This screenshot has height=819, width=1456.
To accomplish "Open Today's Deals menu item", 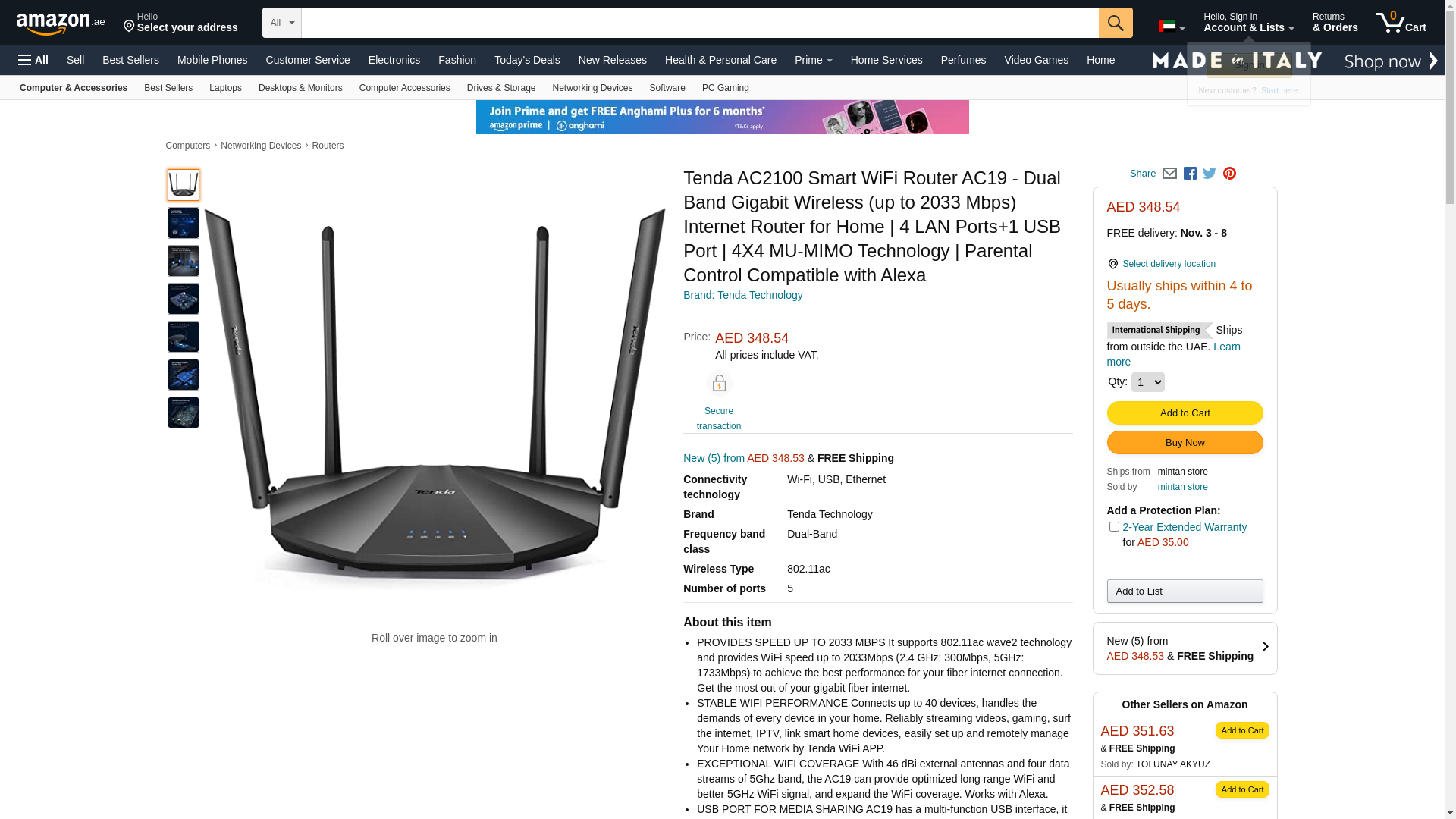I will (527, 60).
